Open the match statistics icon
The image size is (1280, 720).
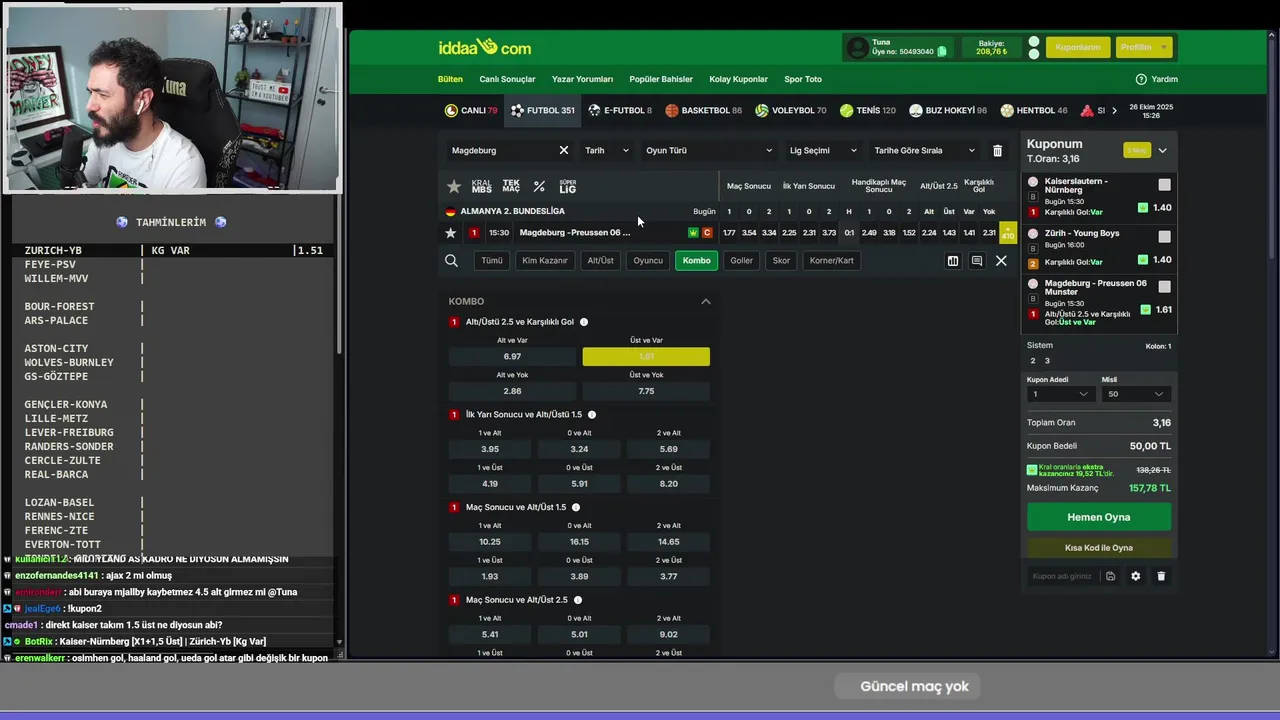pyautogui.click(x=953, y=261)
